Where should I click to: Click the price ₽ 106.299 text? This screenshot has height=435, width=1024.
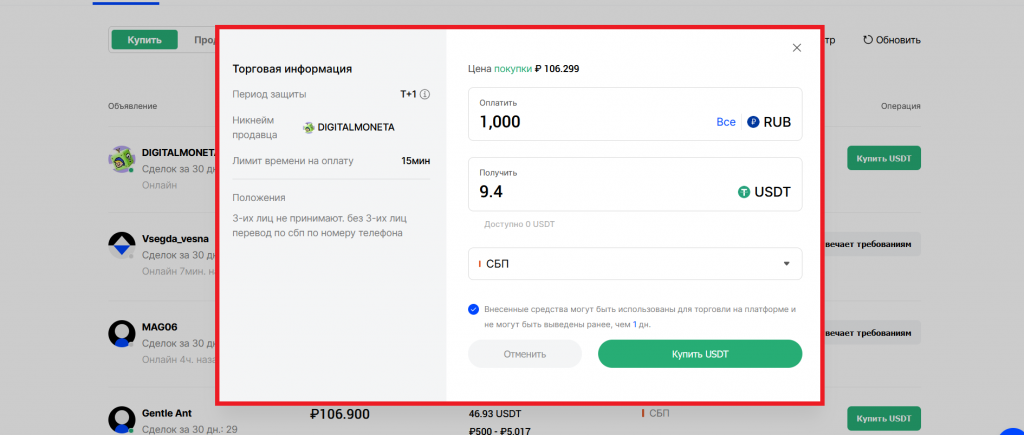point(557,68)
